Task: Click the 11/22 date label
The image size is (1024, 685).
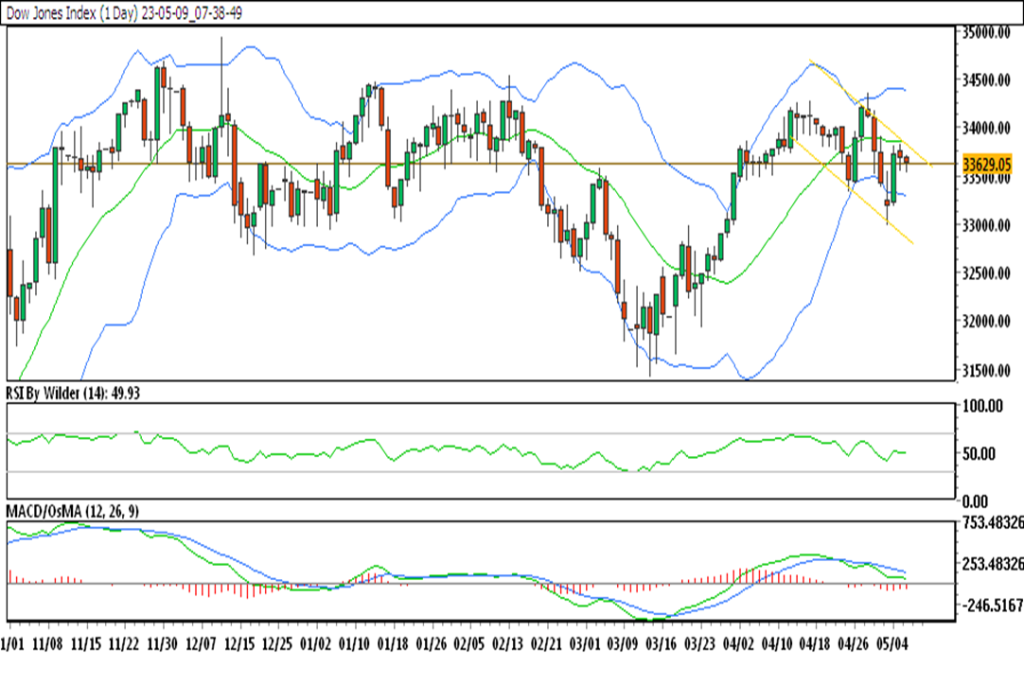Action: click(x=123, y=645)
